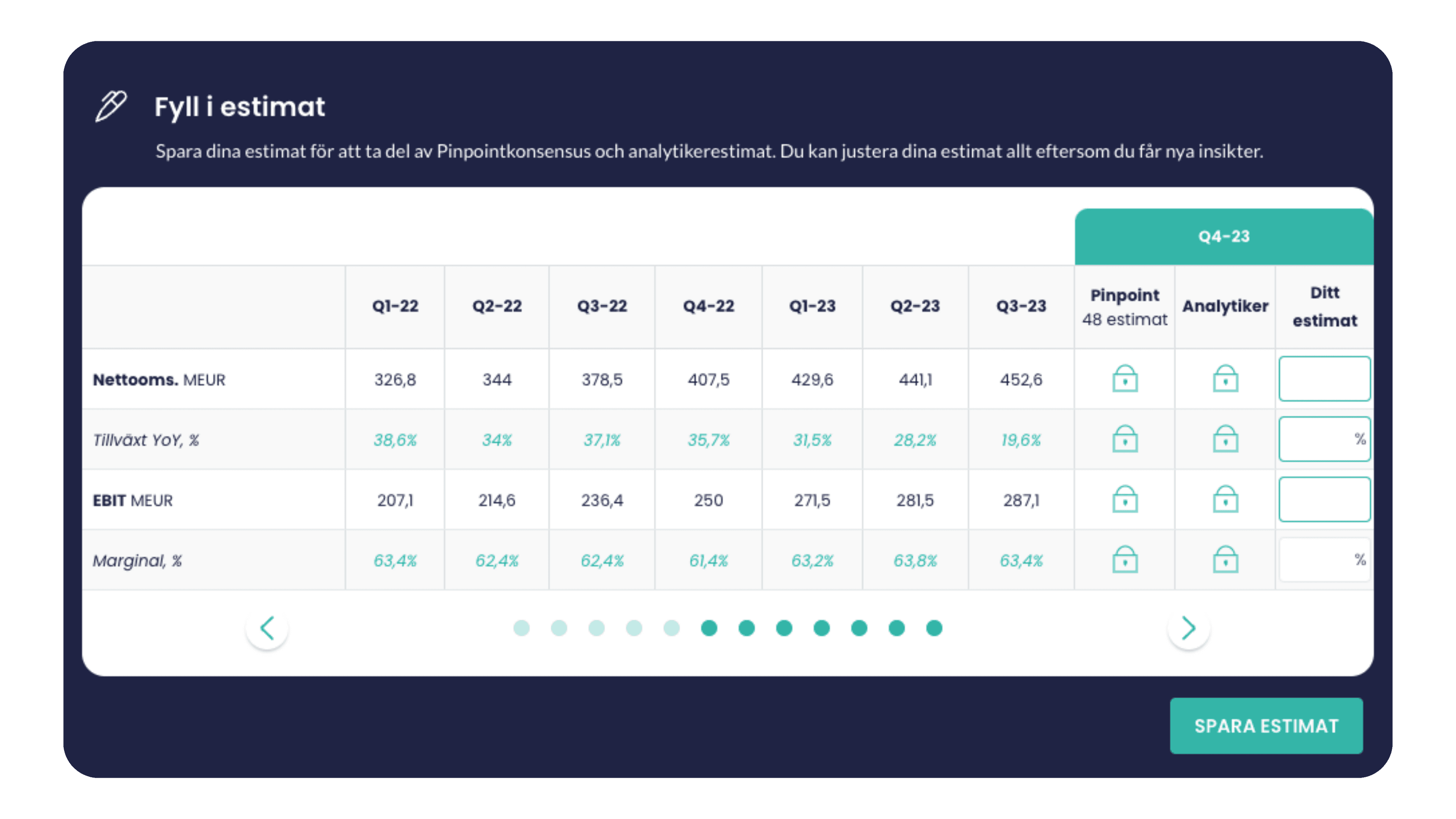
Task: Click the Analytiker column header
Action: pos(1225,306)
